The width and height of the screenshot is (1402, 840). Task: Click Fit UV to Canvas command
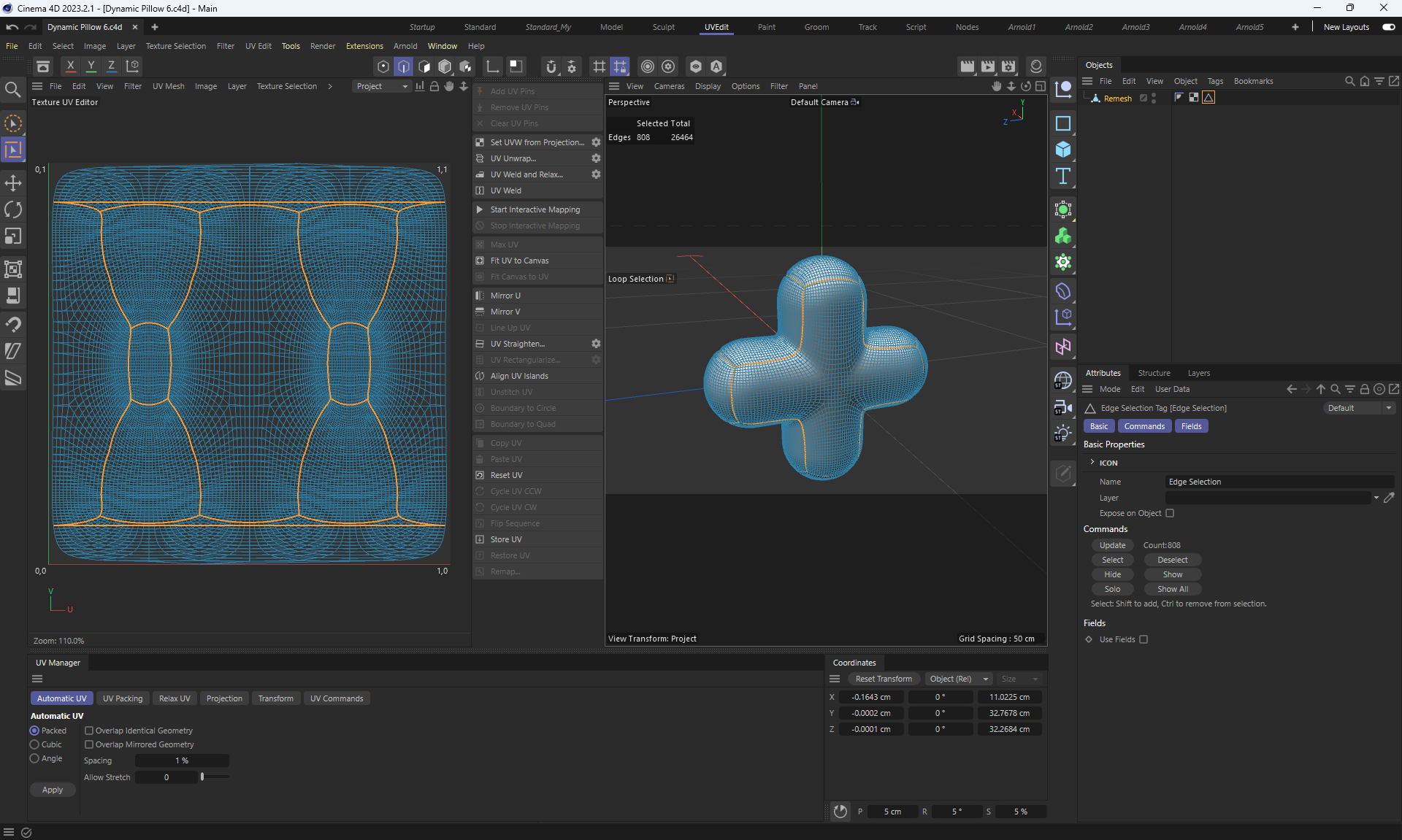click(519, 261)
